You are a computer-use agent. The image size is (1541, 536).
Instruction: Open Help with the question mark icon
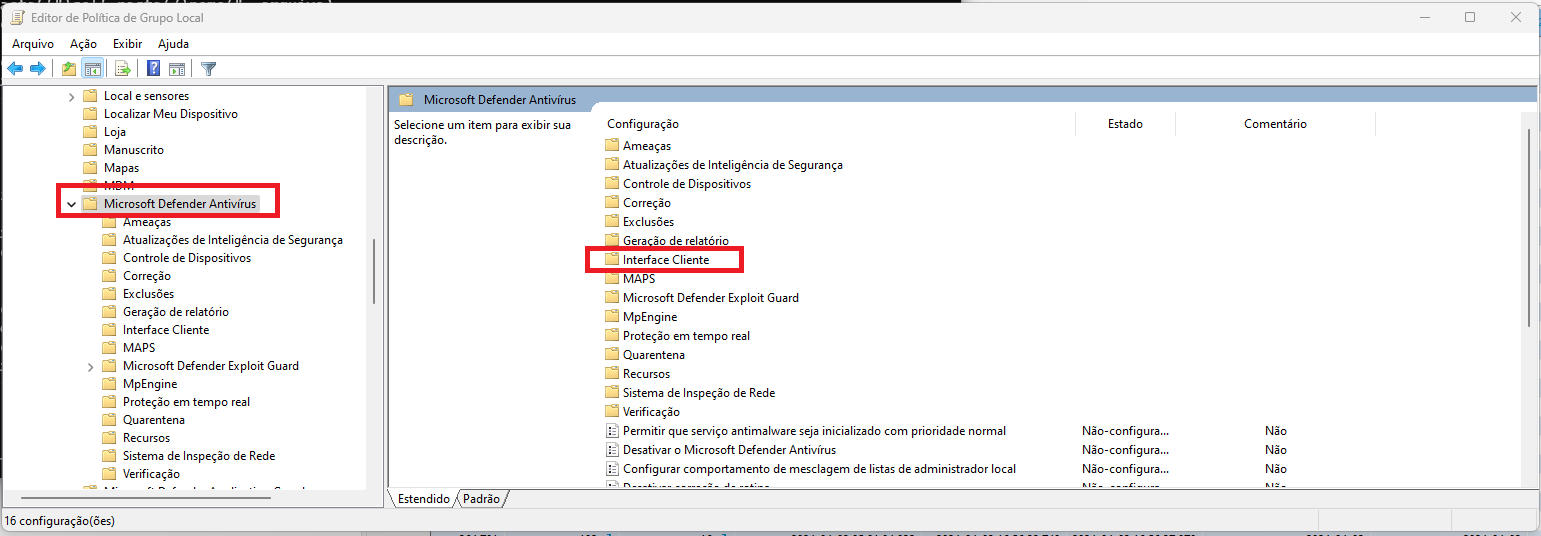(154, 69)
